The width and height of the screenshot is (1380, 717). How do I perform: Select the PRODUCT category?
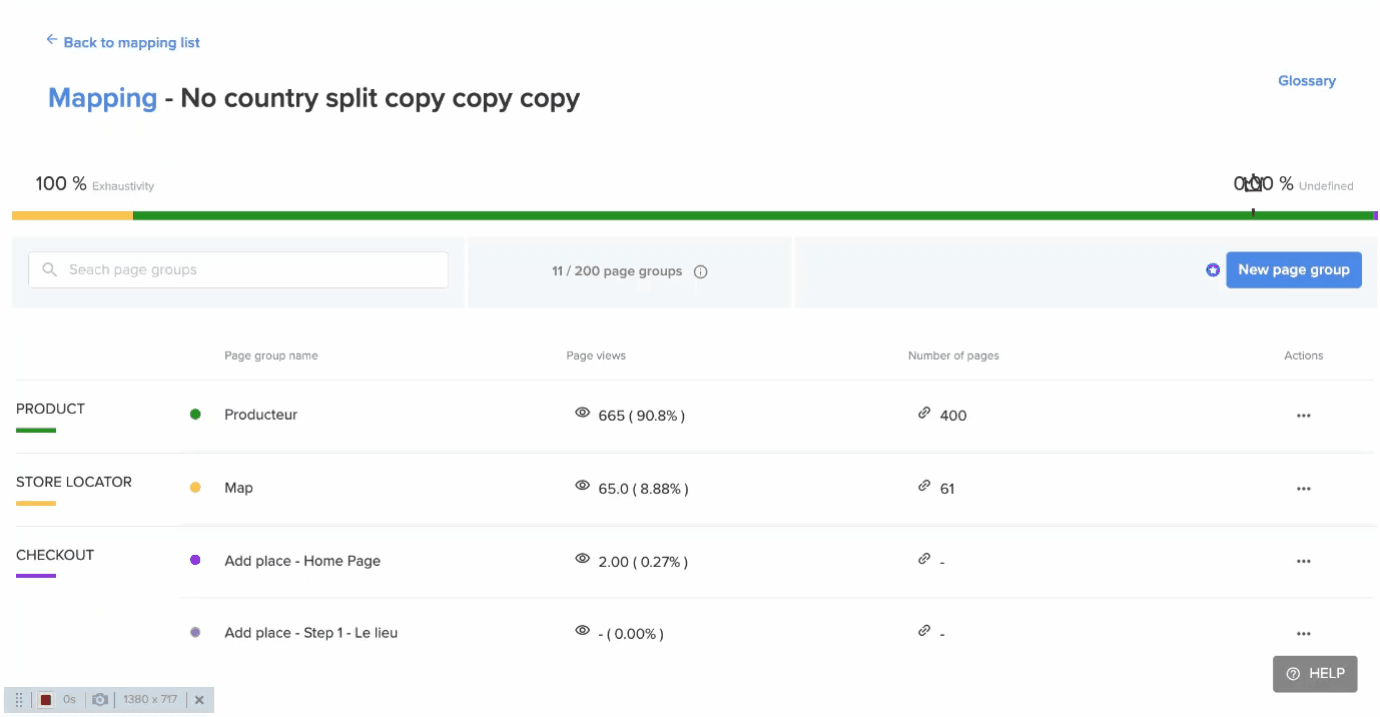pyautogui.click(x=50, y=409)
